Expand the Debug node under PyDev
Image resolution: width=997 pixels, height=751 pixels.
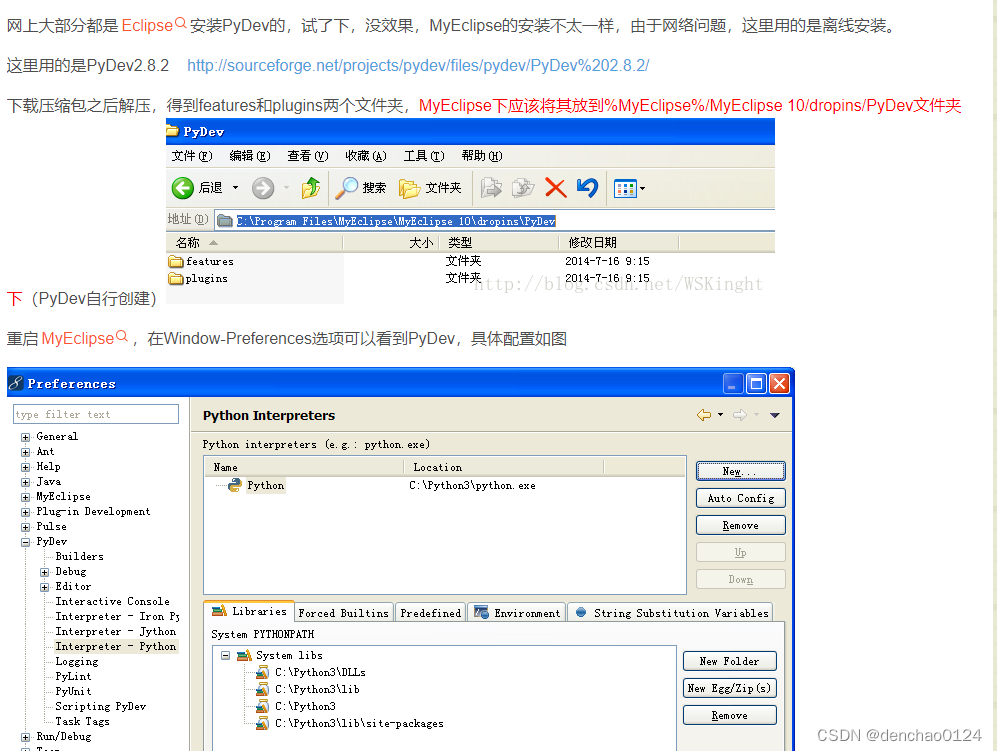45,572
